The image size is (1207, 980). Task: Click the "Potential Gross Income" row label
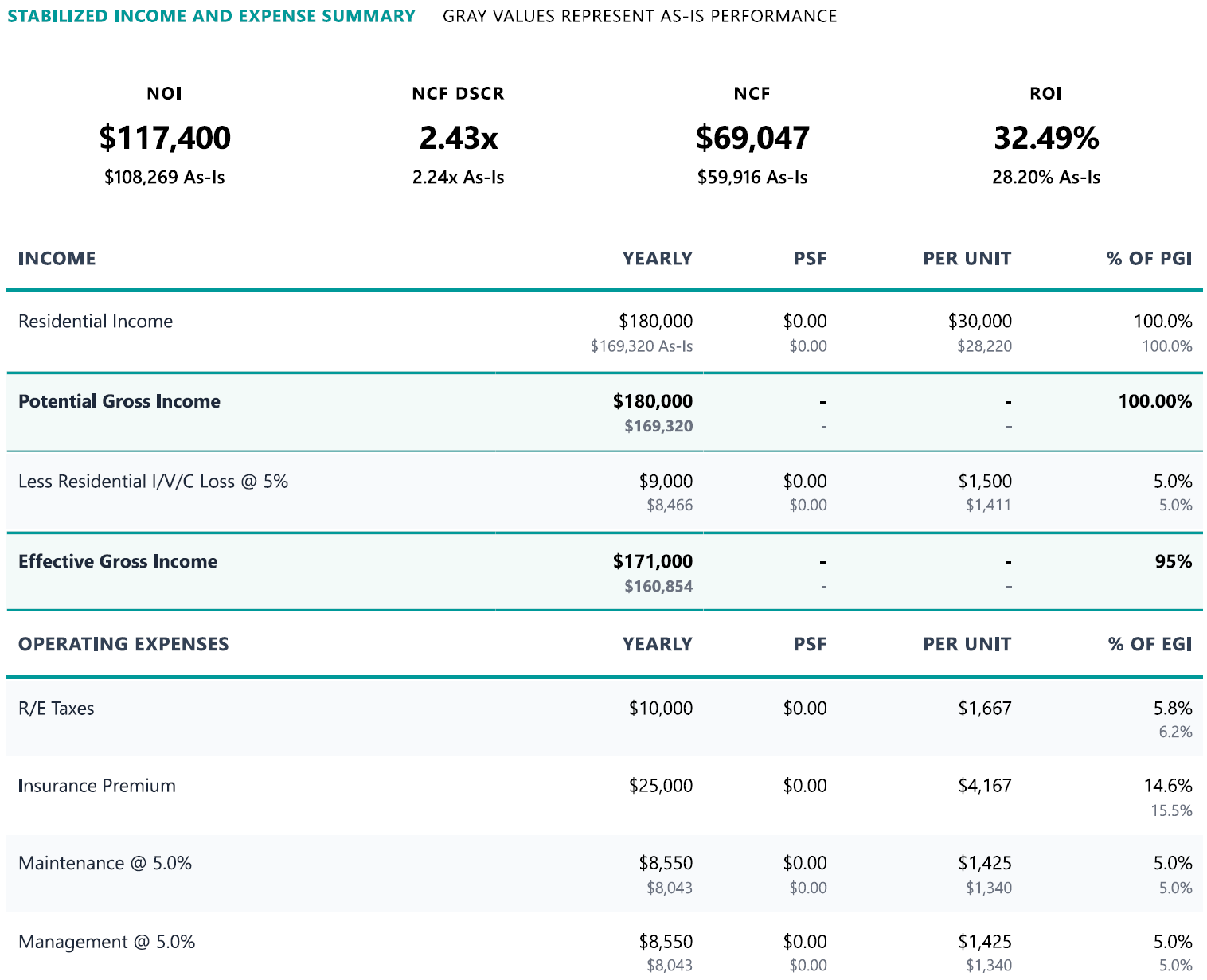[119, 400]
